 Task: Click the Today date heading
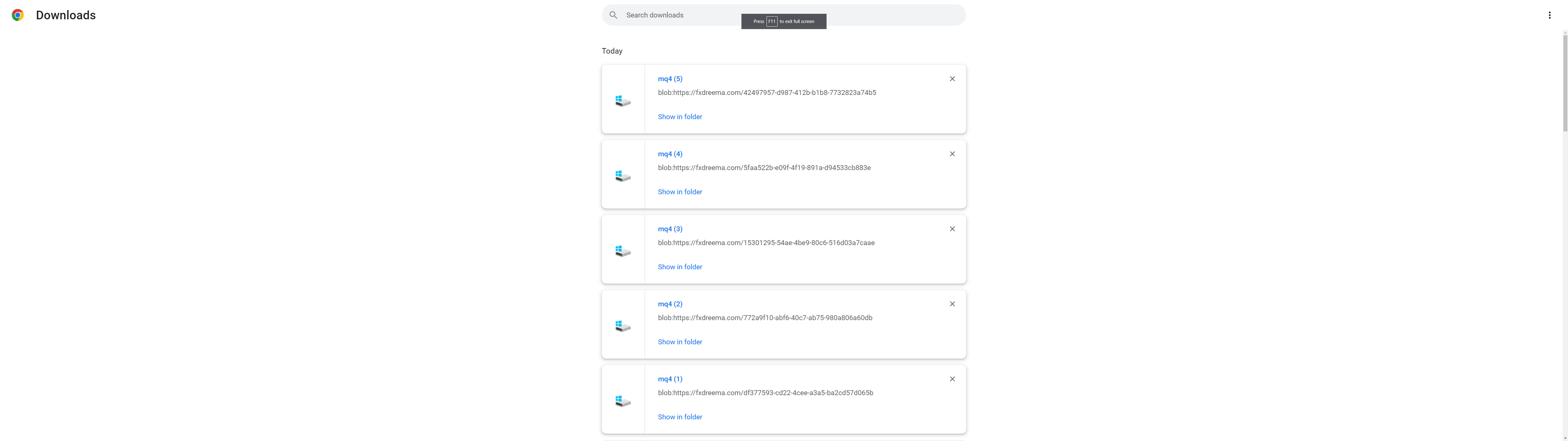pyautogui.click(x=612, y=51)
